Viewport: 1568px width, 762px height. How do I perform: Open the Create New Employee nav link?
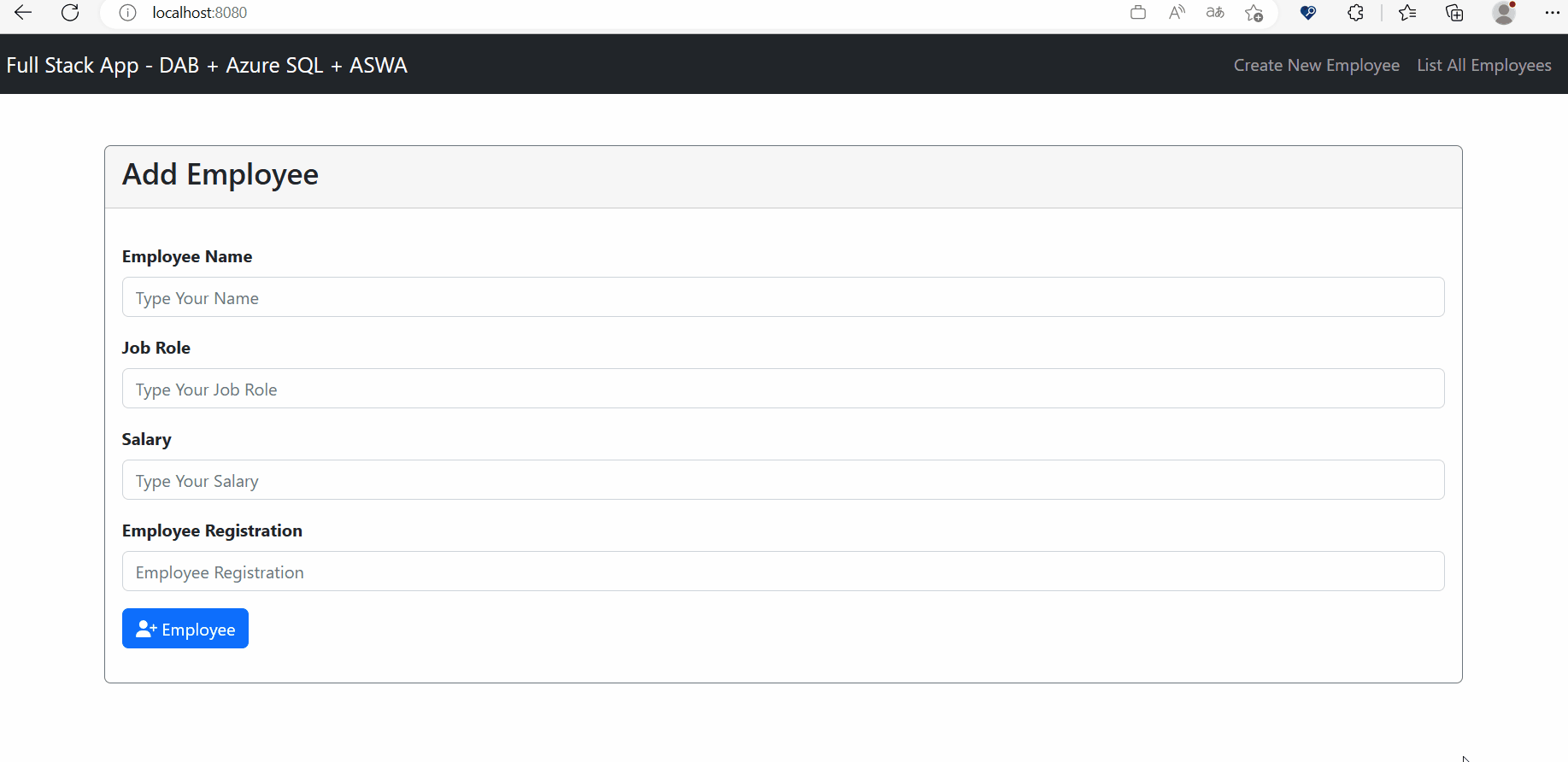1316,65
